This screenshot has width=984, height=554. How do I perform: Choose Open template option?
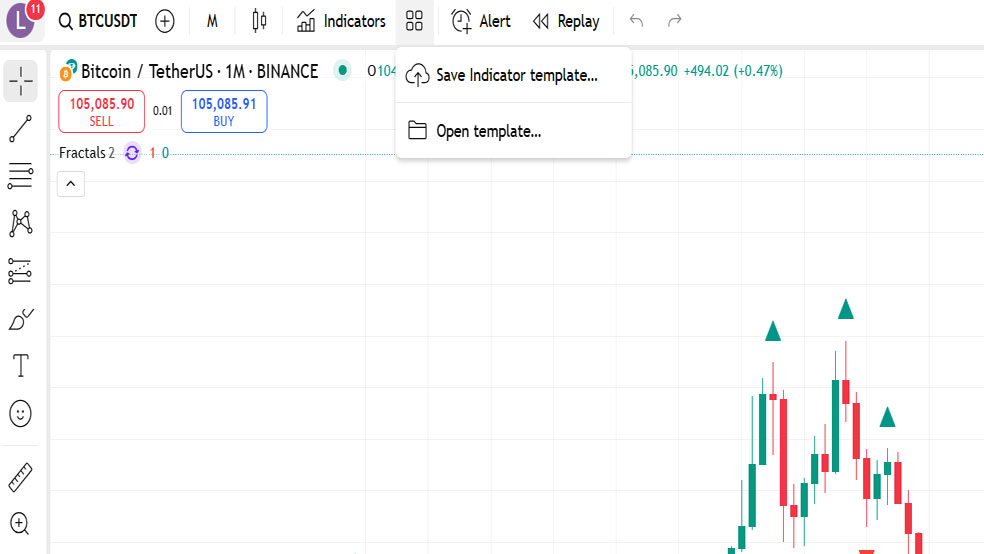(513, 131)
